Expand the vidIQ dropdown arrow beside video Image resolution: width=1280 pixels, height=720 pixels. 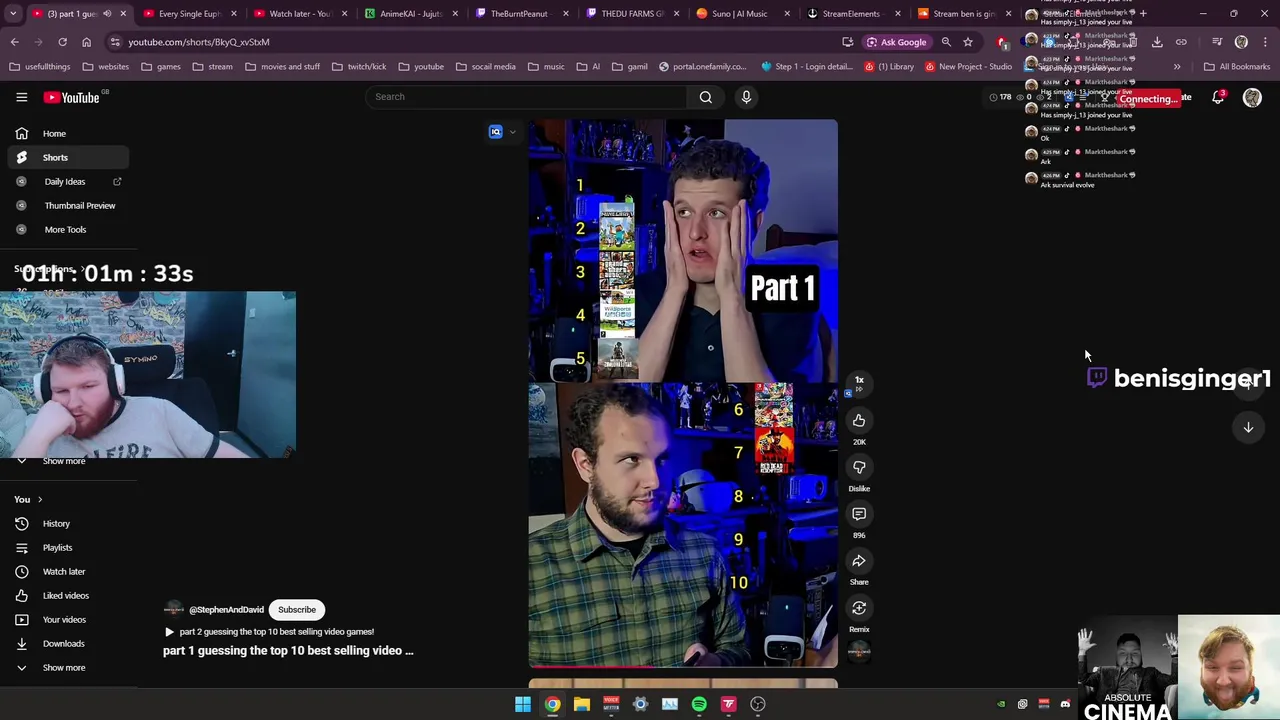click(x=513, y=132)
